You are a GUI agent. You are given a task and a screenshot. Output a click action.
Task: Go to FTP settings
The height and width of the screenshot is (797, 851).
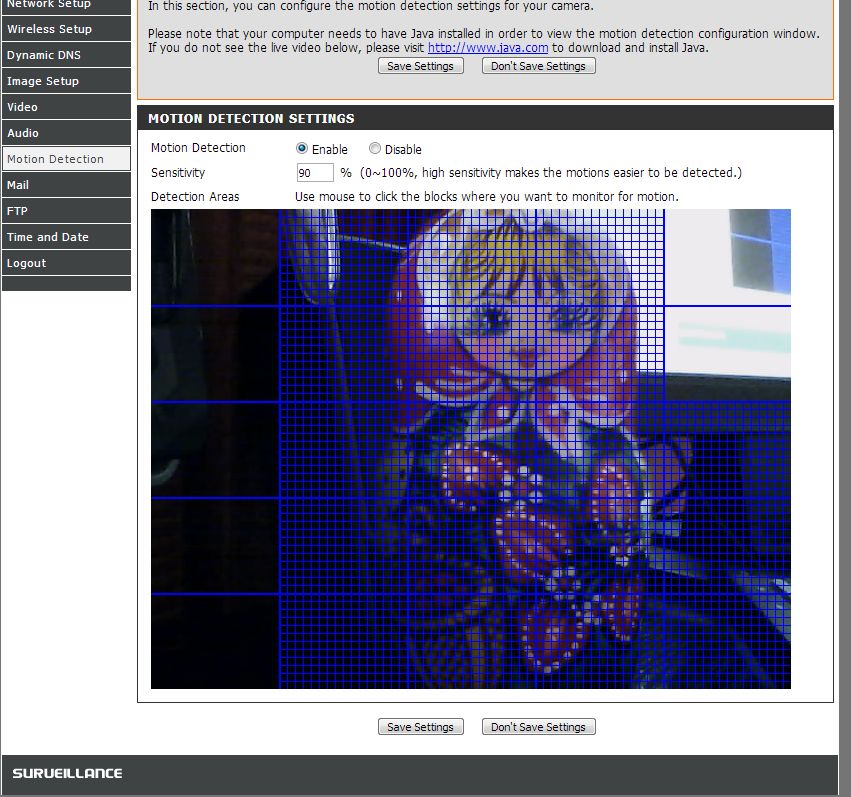(x=66, y=211)
